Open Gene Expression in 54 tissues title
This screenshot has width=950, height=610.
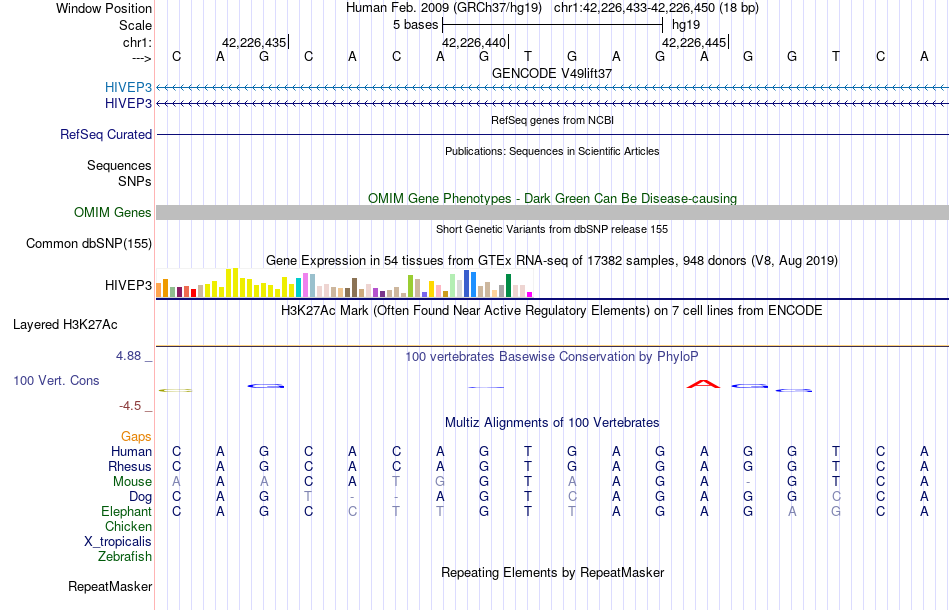552,260
